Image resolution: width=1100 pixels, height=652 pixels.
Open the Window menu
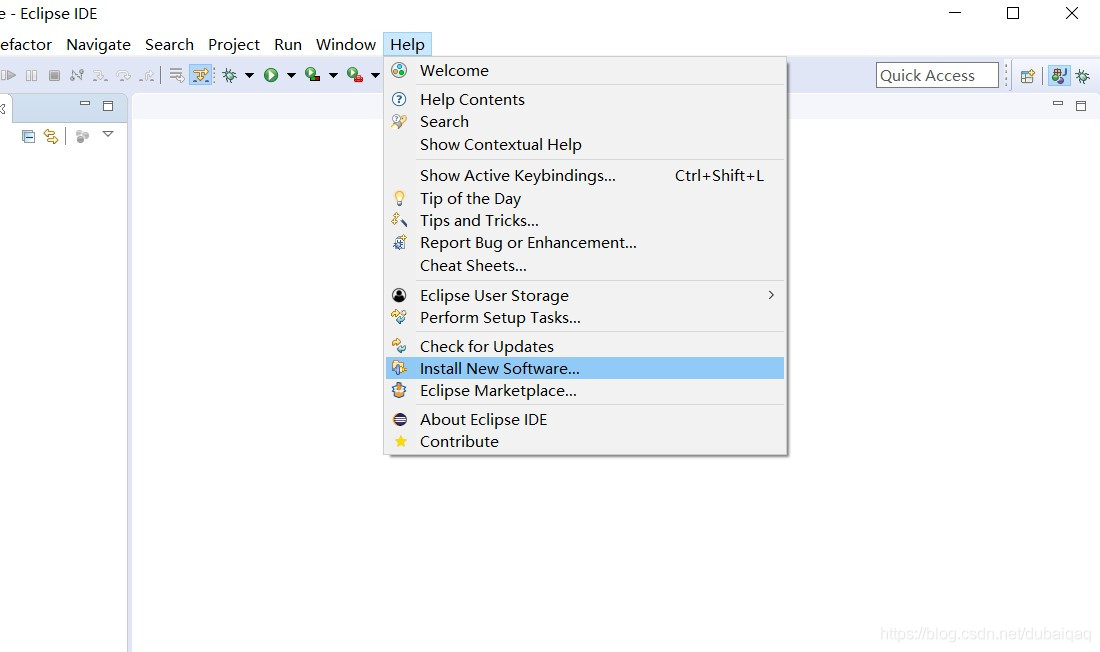coord(346,44)
